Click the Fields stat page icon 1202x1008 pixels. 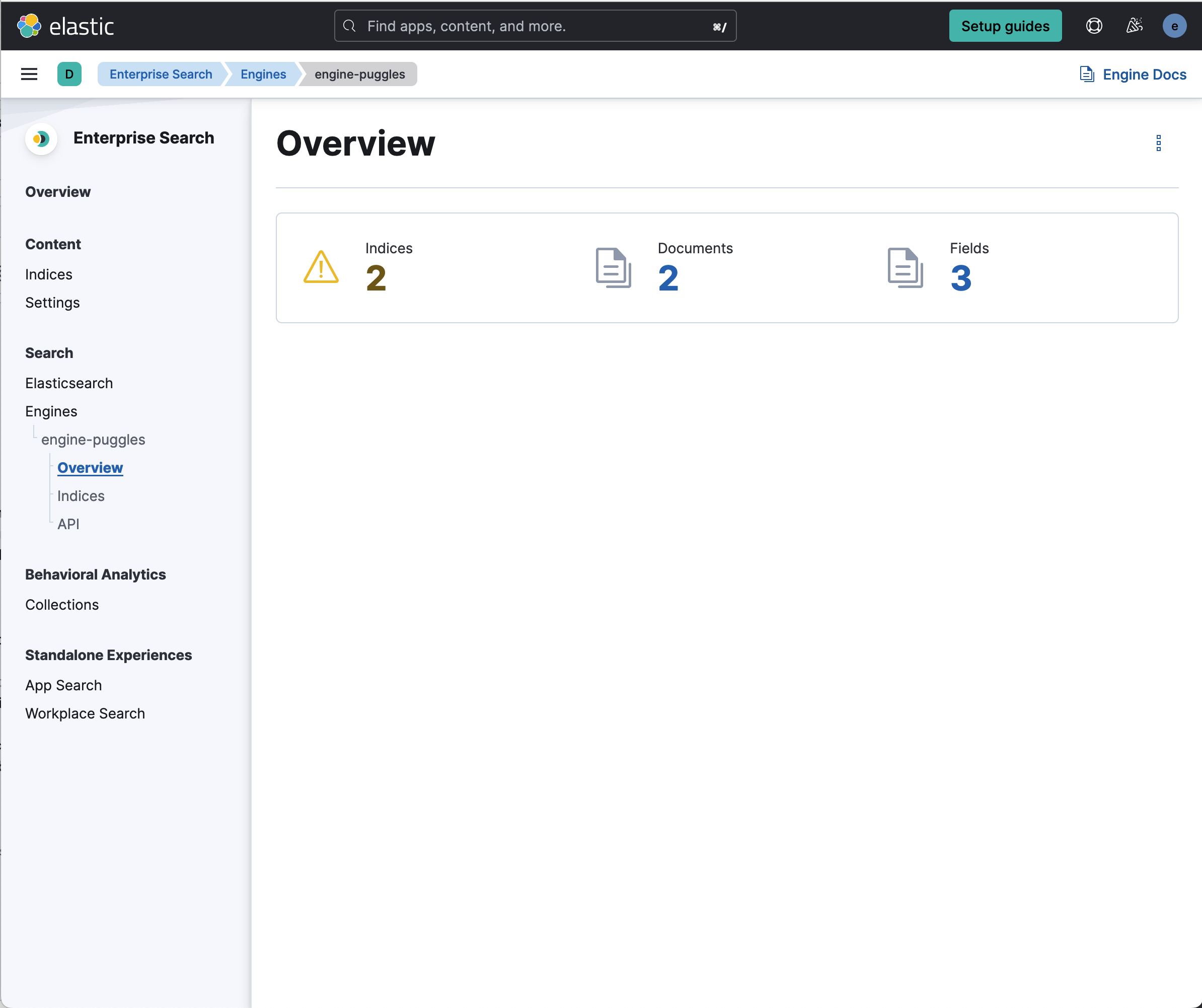[x=905, y=267]
